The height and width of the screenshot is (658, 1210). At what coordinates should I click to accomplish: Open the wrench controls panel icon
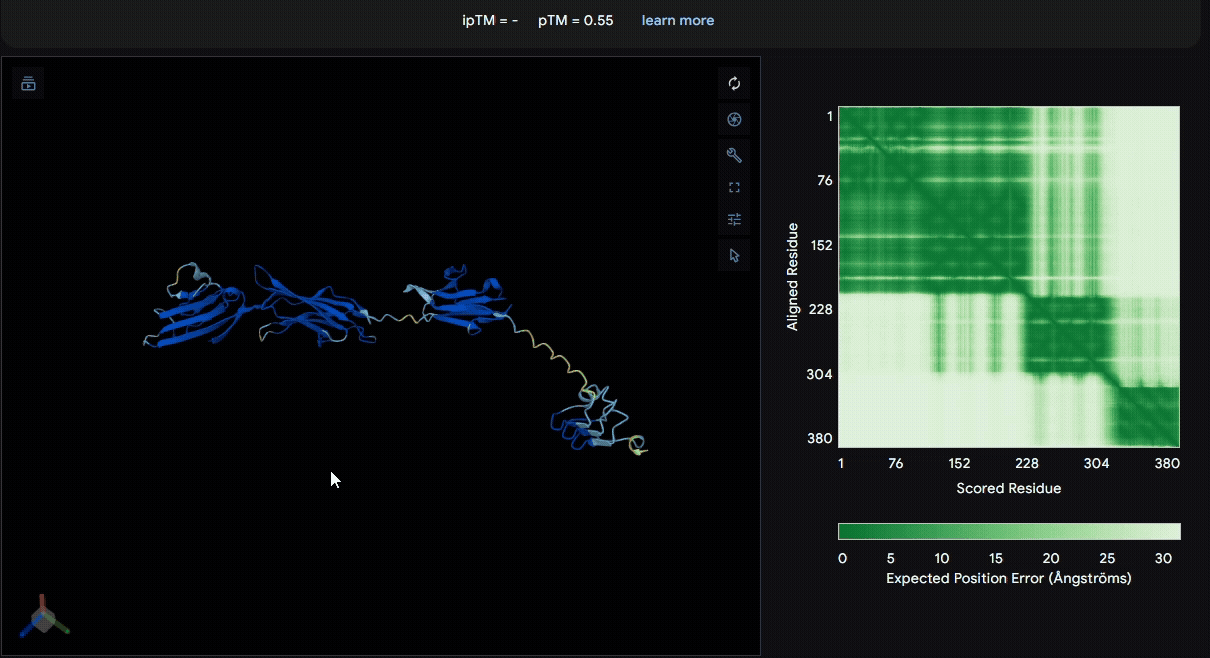click(x=734, y=155)
